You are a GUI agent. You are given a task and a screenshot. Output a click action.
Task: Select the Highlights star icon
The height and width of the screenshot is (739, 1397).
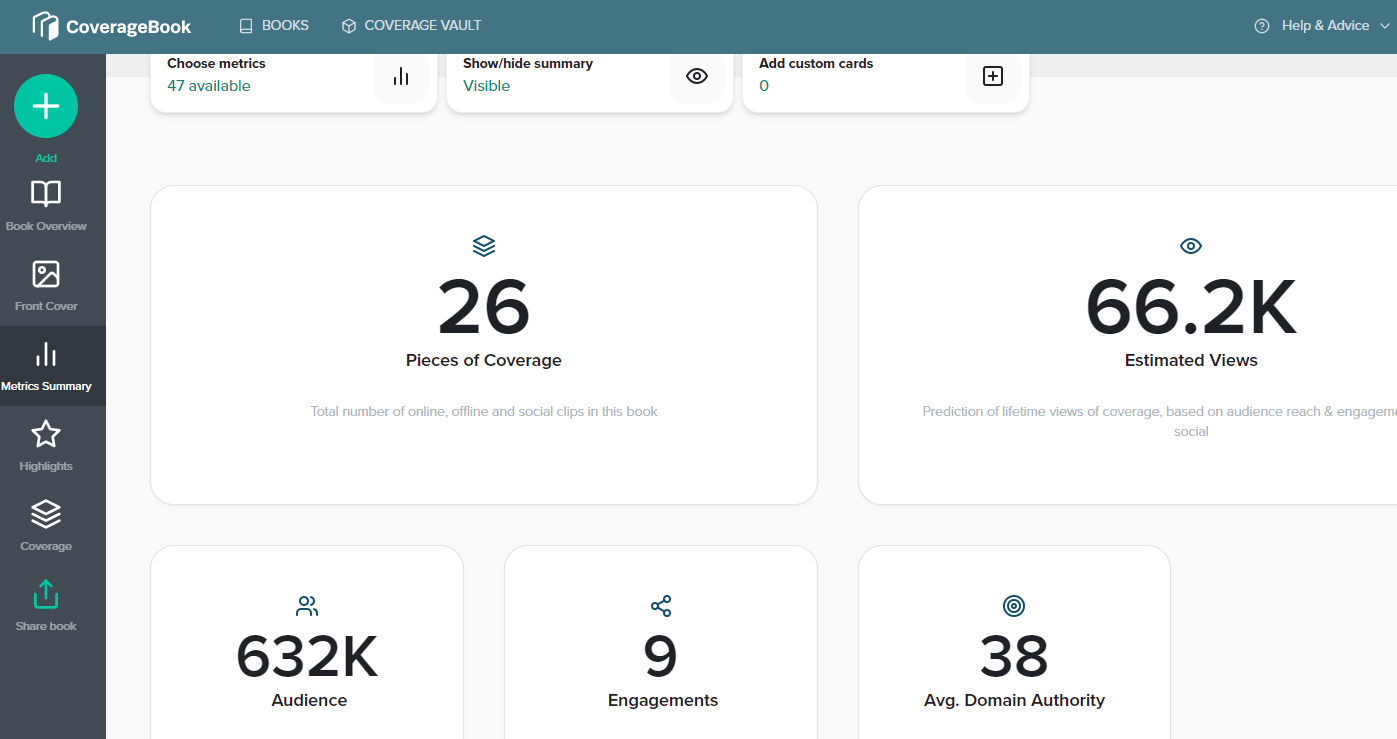point(46,434)
